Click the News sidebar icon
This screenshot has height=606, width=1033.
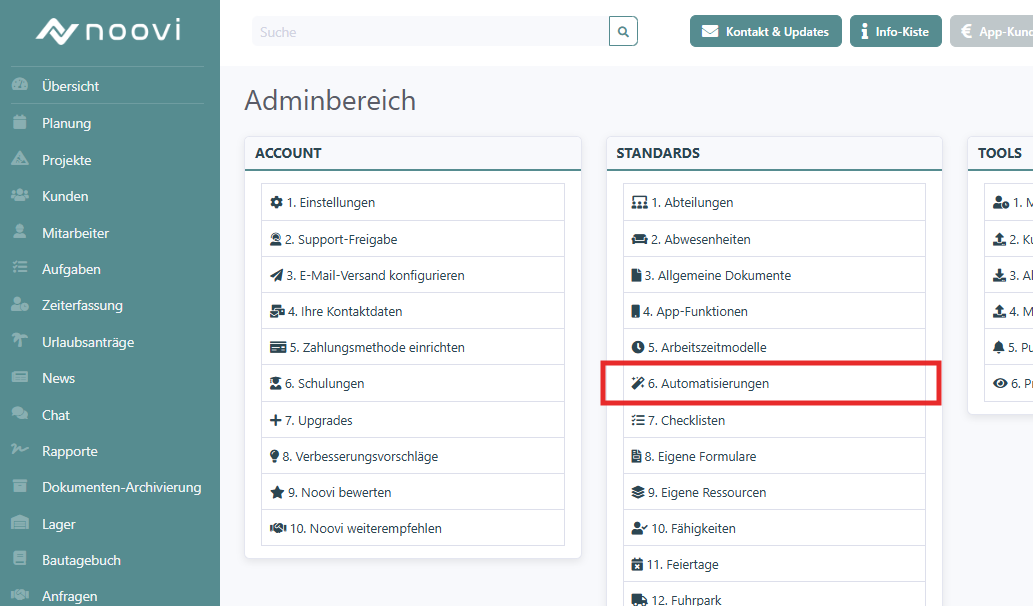click(20, 377)
